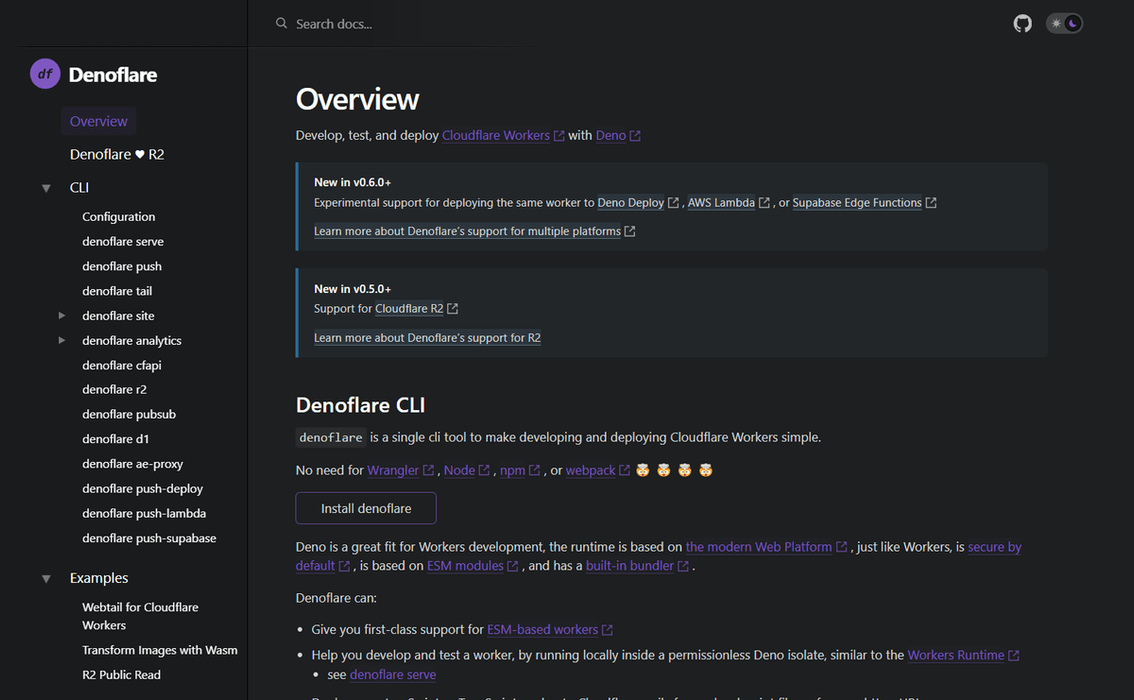Image resolution: width=1134 pixels, height=700 pixels.
Task: Click external-link icon after modern Web Platform
Action: pyautogui.click(x=842, y=547)
